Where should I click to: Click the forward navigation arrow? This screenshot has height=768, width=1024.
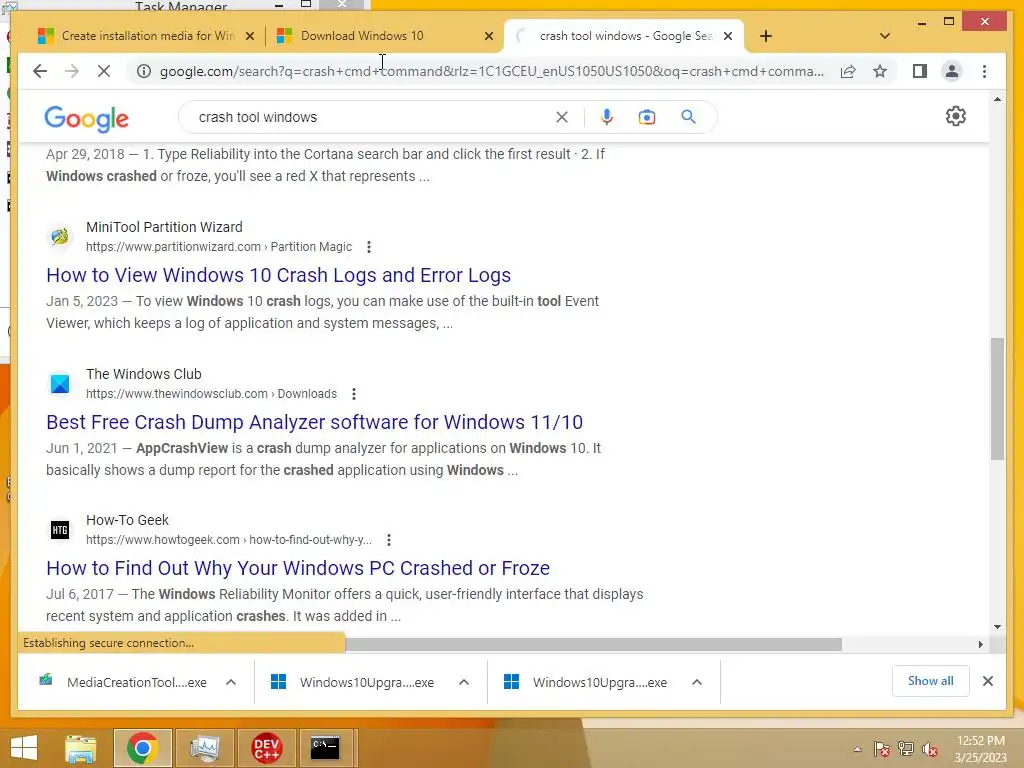72,71
